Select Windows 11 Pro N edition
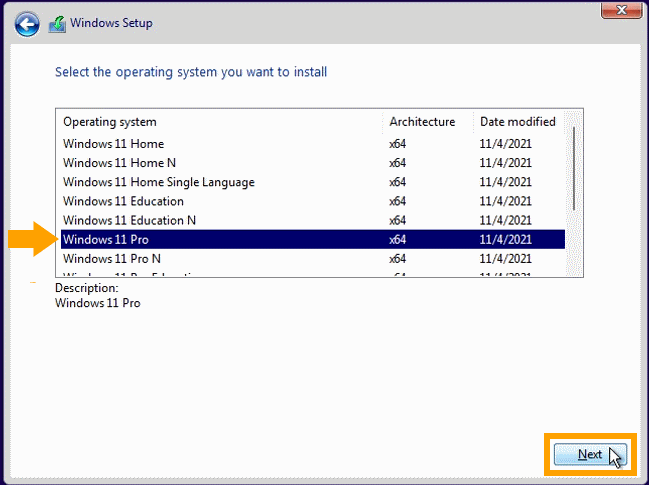 click(313, 259)
